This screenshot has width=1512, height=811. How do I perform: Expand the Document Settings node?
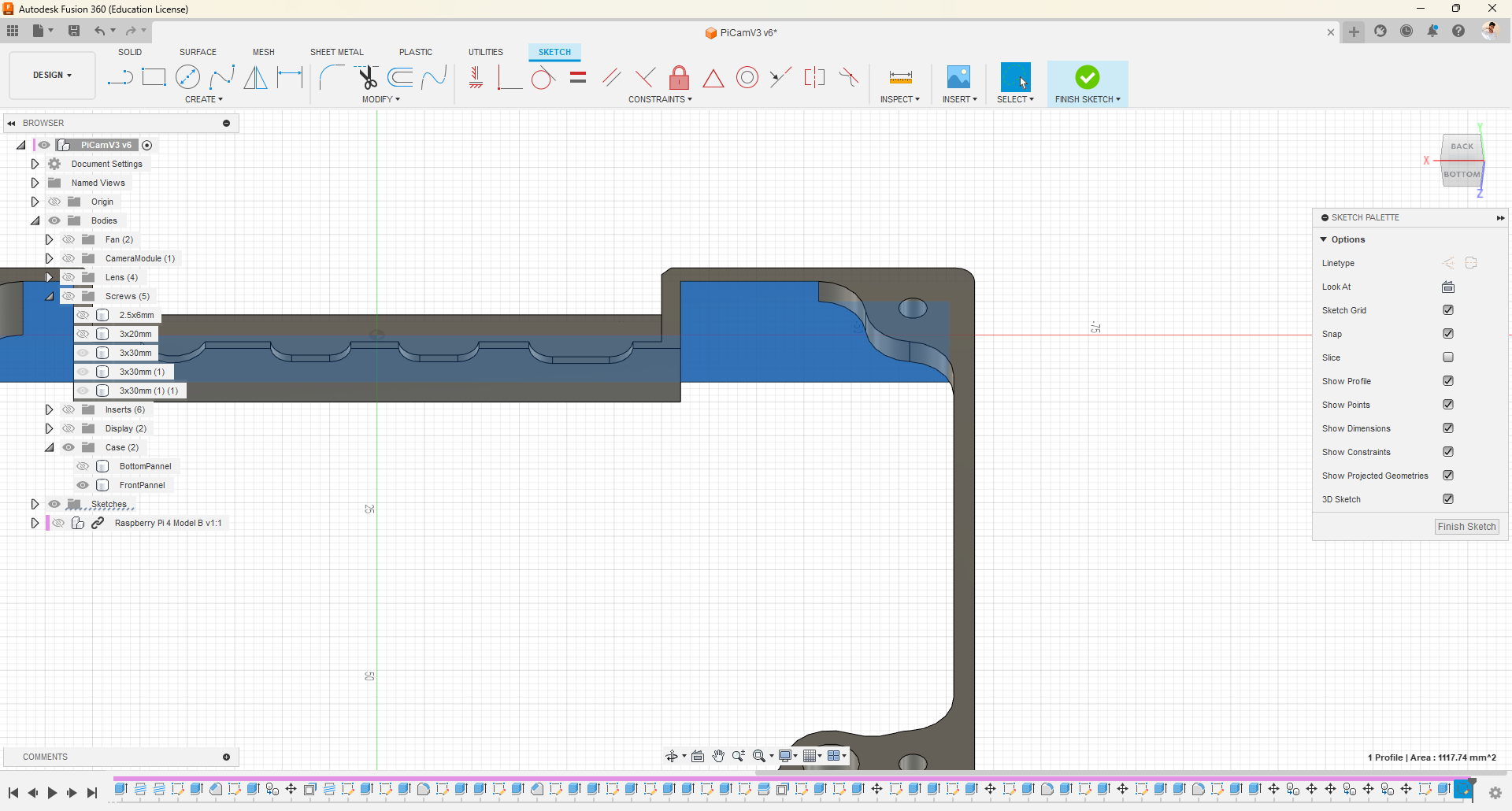[35, 164]
